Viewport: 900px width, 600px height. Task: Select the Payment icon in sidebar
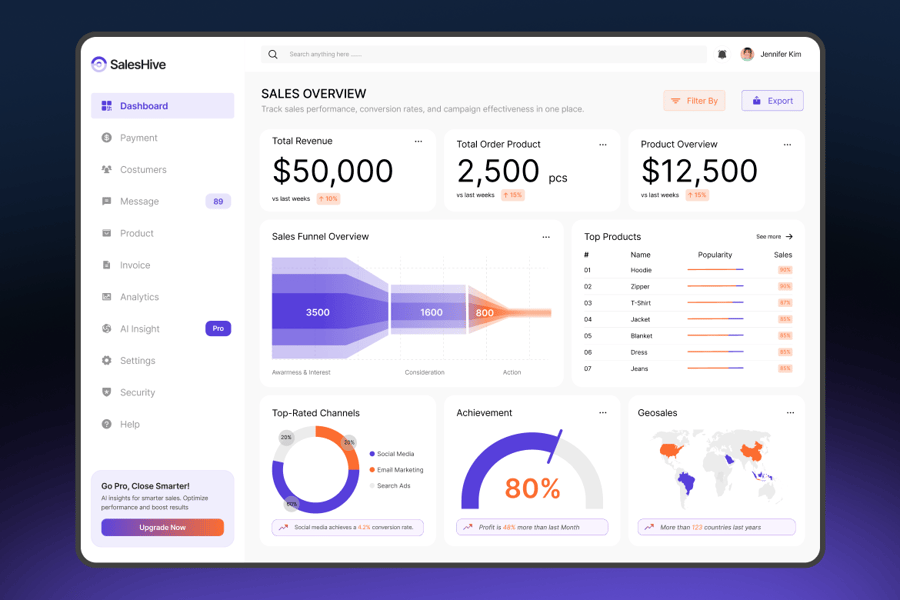pyautogui.click(x=107, y=138)
